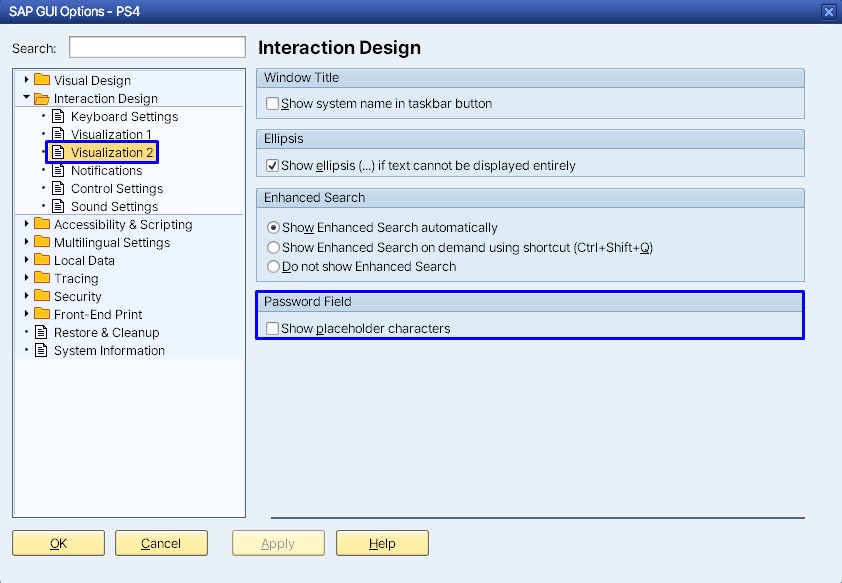This screenshot has width=842, height=583.
Task: Click the Restore & Cleanup document icon
Action: (41, 332)
